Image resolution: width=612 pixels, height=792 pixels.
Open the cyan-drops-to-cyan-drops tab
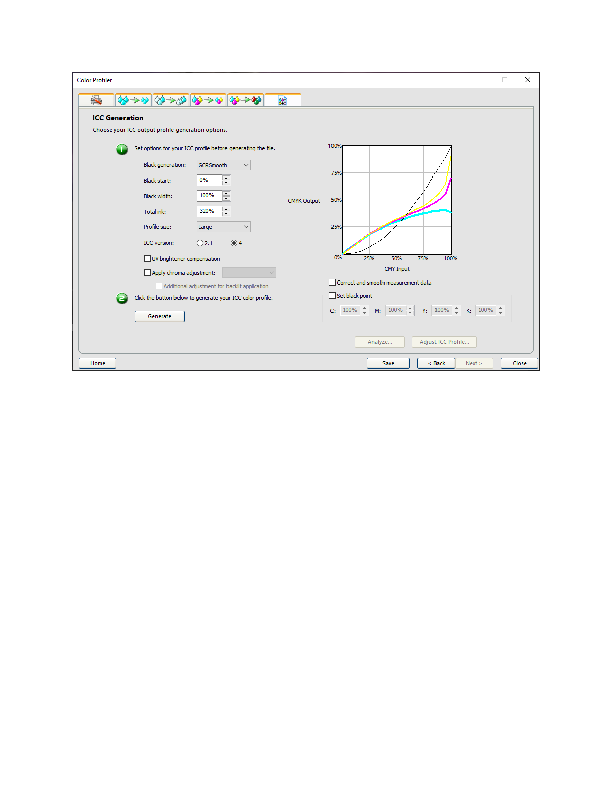pos(133,100)
